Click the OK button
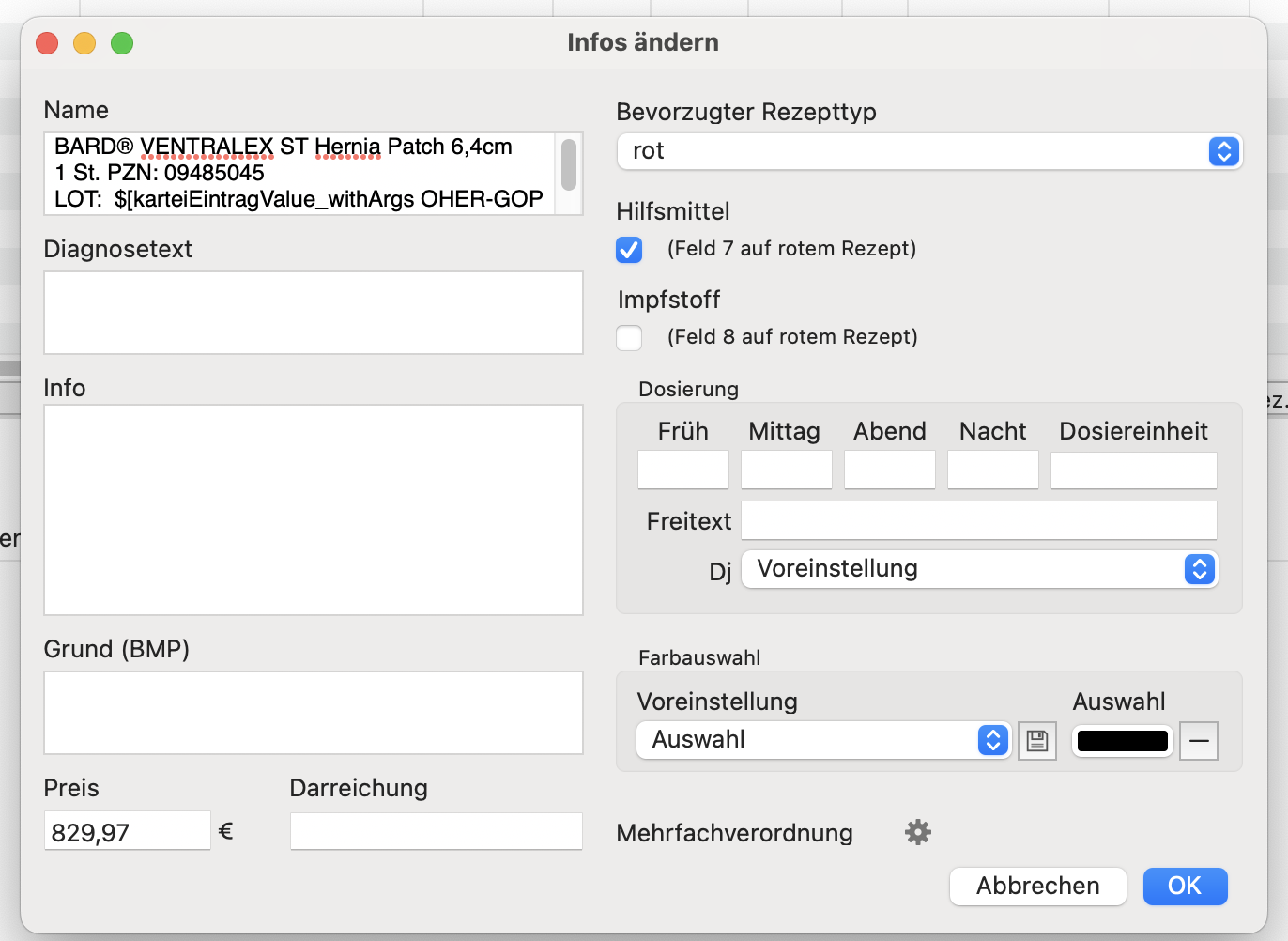This screenshot has height=941, width=1288. (1185, 887)
